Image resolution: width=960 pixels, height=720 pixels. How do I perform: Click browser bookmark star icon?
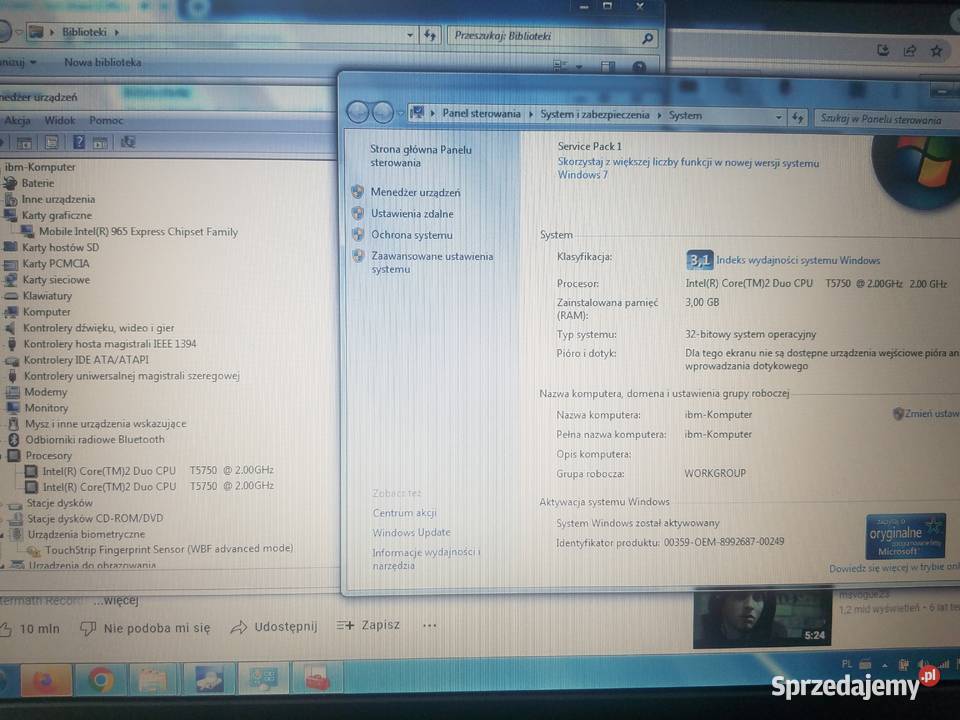pos(937,51)
